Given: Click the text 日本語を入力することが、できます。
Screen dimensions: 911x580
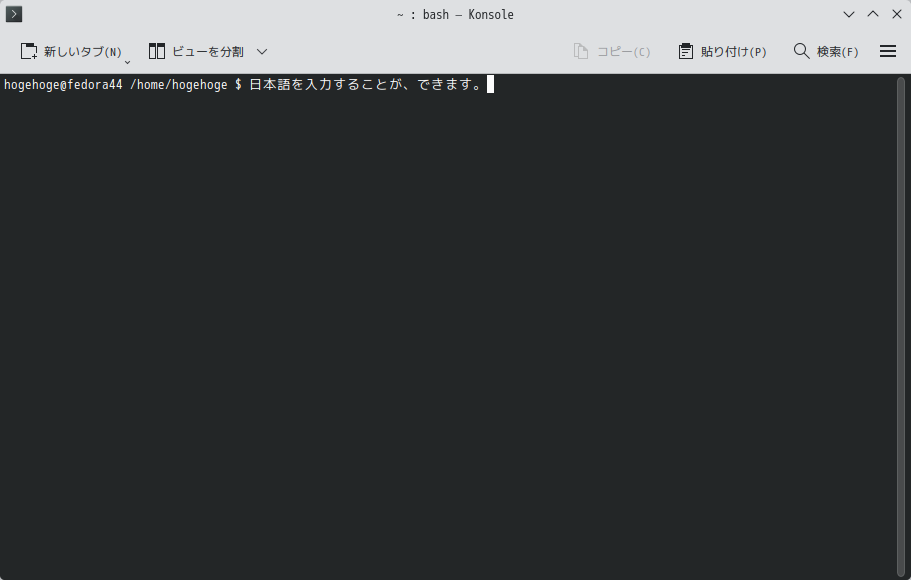Looking at the screenshot, I should pos(366,85).
